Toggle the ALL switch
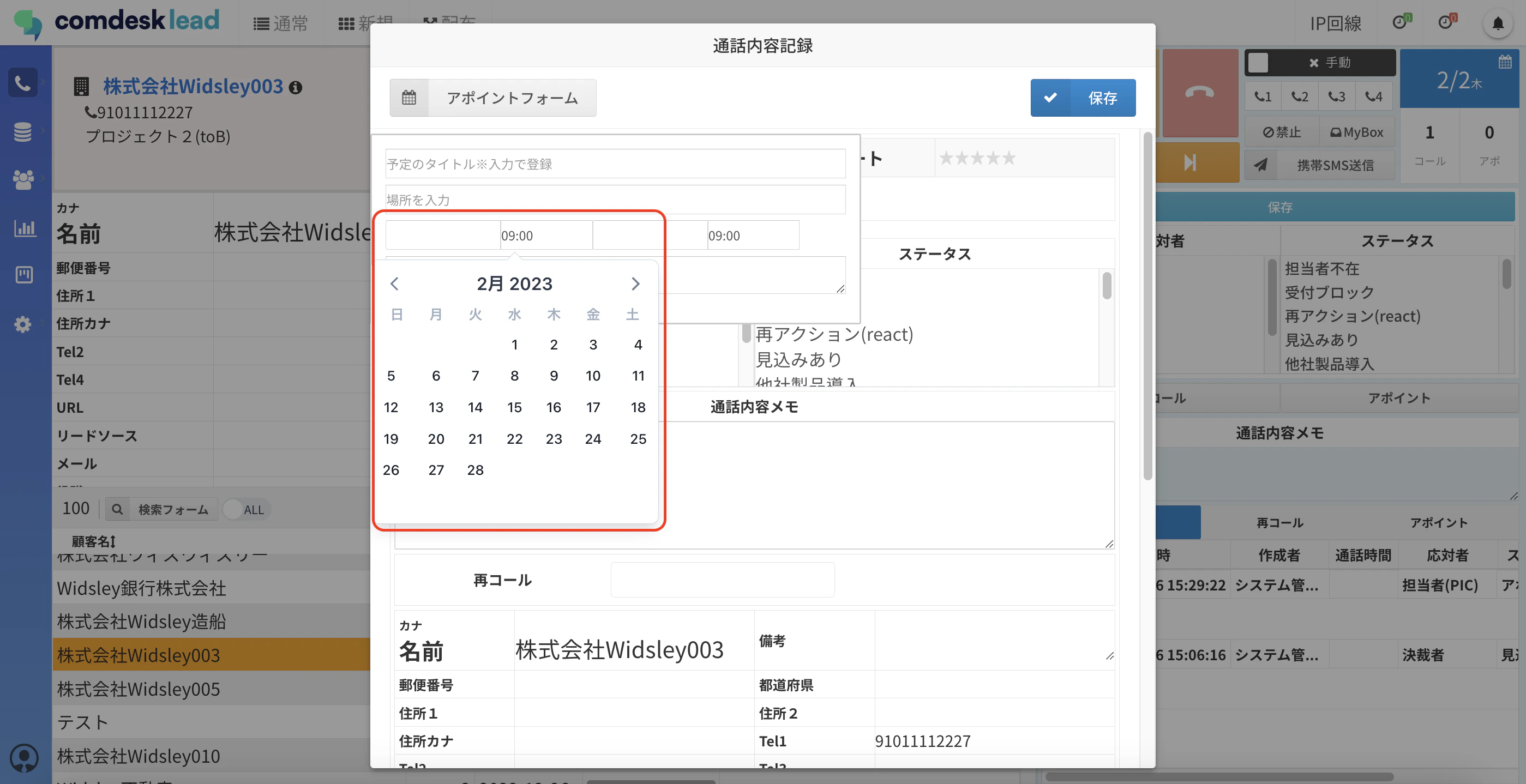Screen dimensions: 1526x784 point(247,509)
